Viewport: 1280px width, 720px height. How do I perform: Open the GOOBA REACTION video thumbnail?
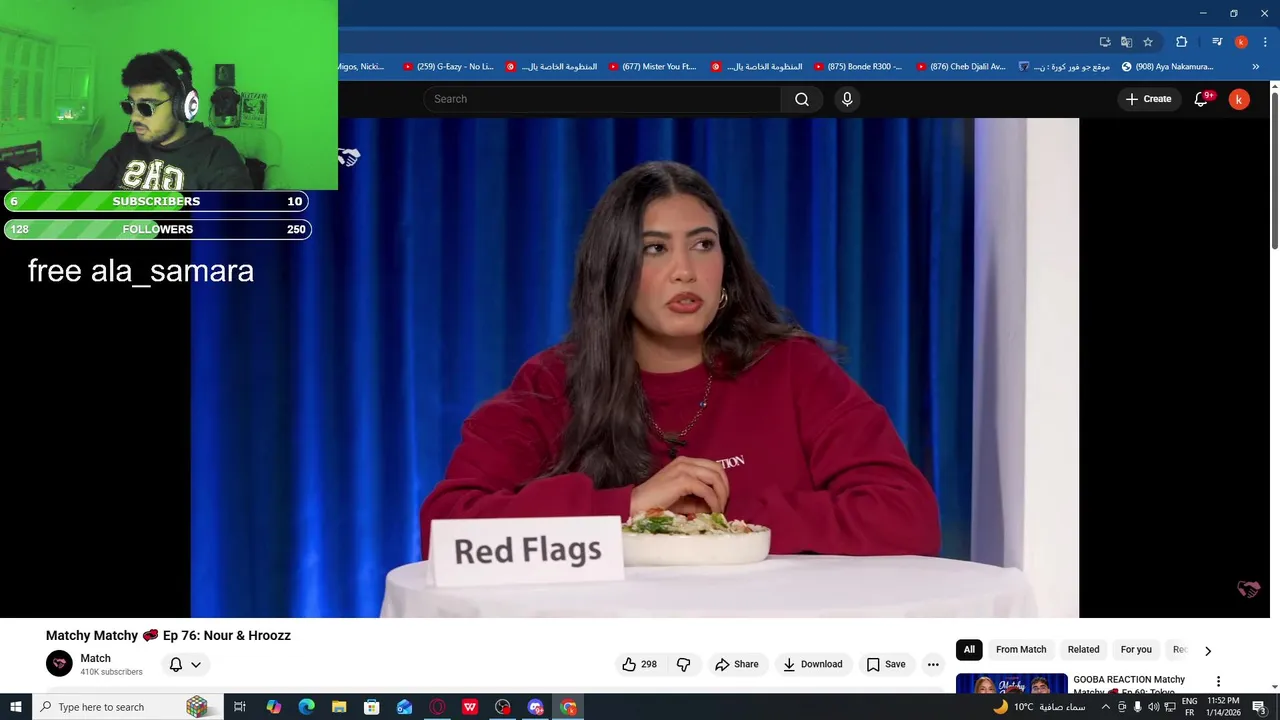pyautogui.click(x=1011, y=684)
